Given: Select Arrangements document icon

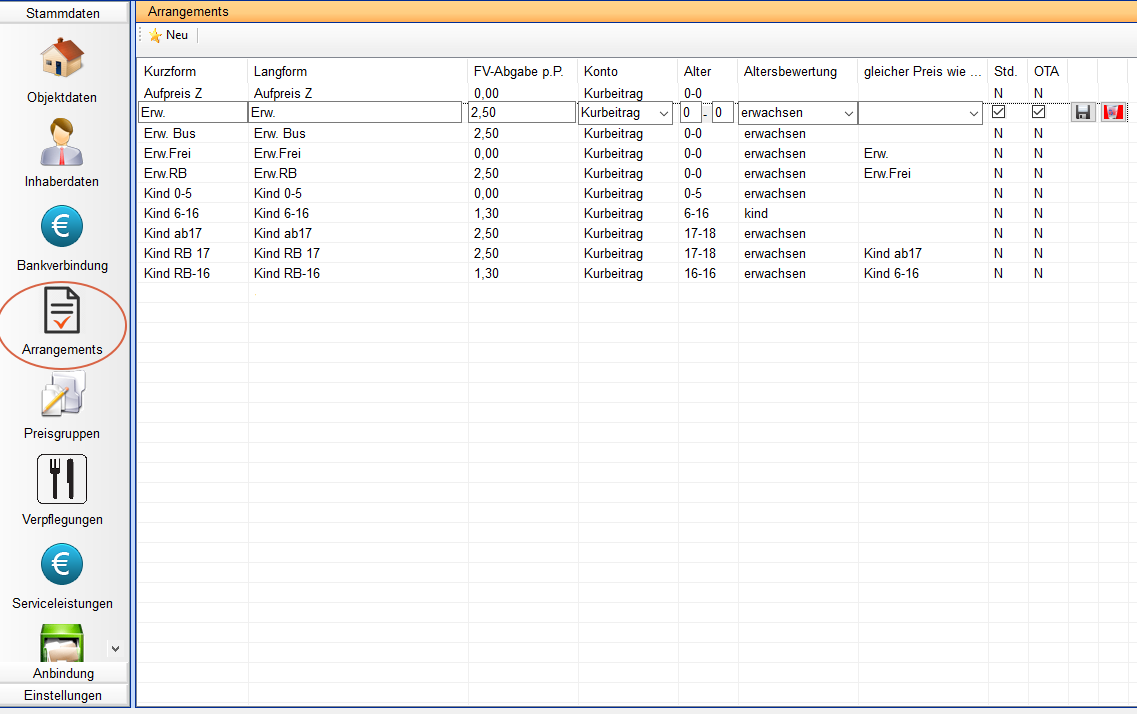Looking at the screenshot, I should point(62,311).
